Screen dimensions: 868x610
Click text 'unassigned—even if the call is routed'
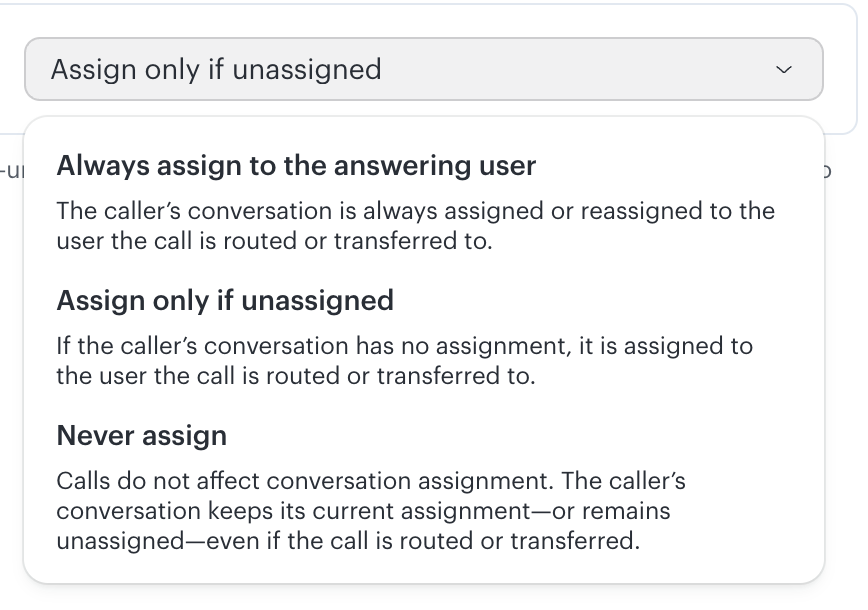click(347, 542)
